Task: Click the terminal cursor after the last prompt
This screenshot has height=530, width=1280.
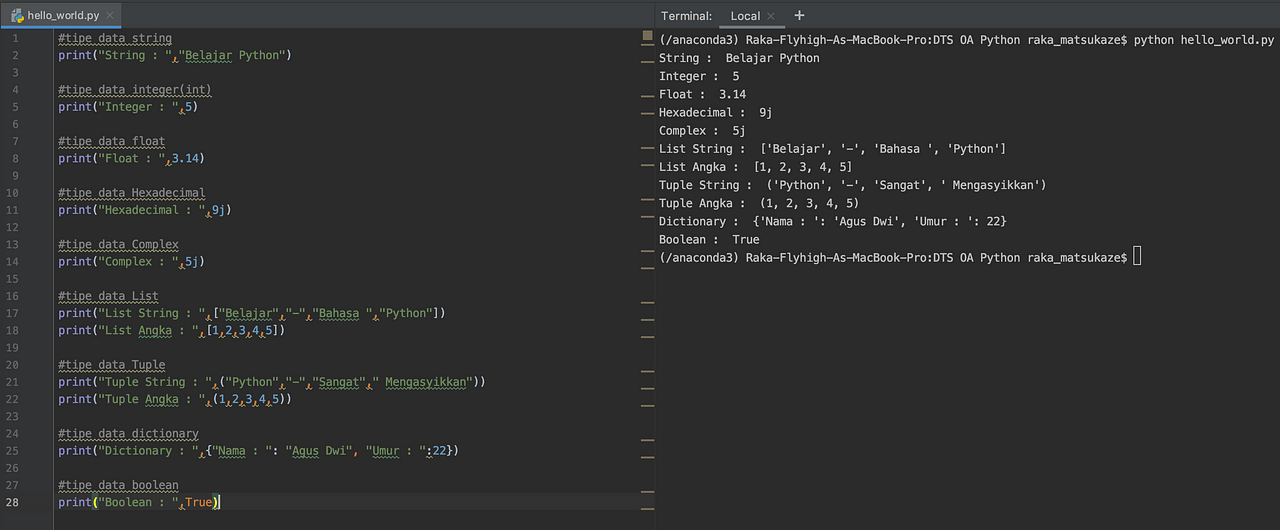Action: (x=1137, y=257)
